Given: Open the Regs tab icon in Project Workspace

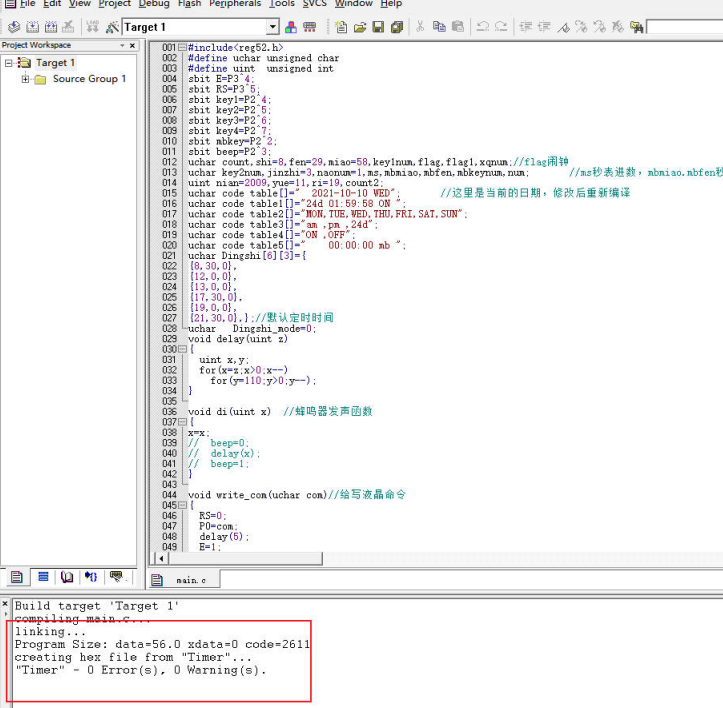Looking at the screenshot, I should pos(43,577).
